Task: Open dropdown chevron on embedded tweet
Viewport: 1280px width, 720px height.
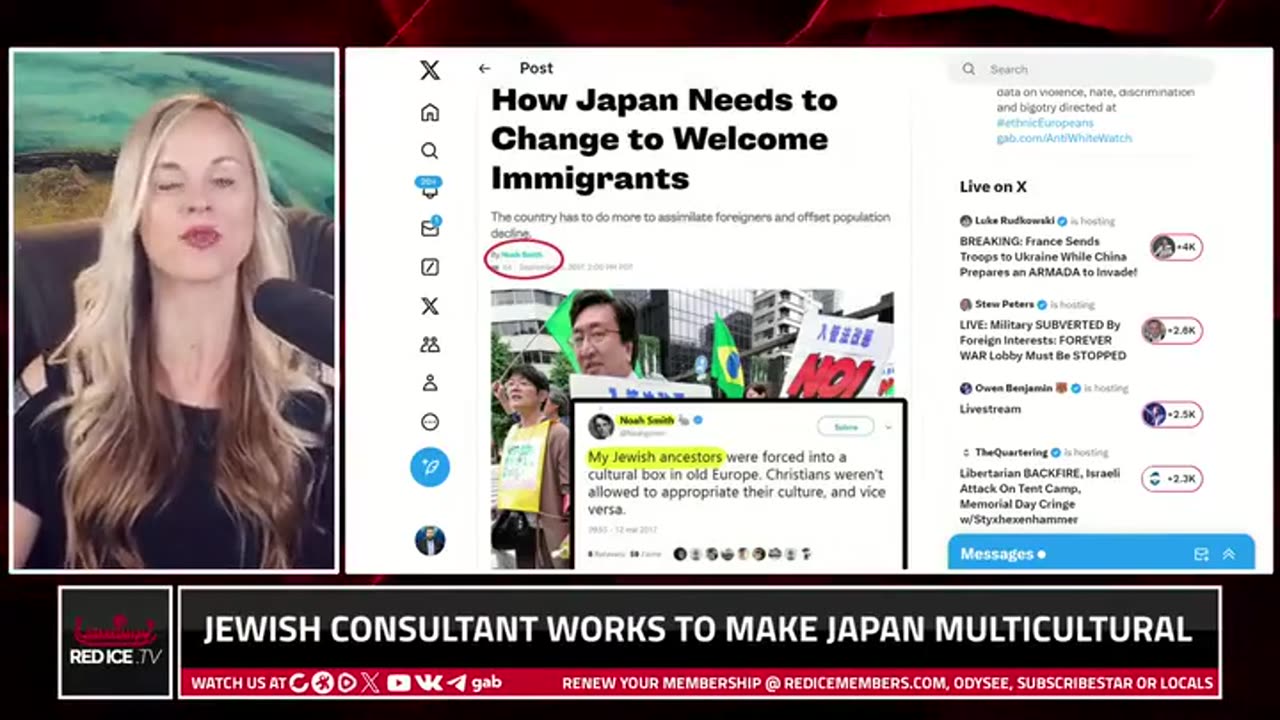Action: 888,427
